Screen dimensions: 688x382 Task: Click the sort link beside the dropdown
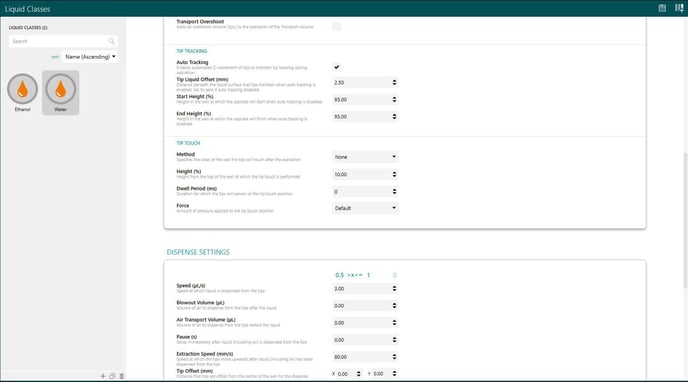click(55, 57)
